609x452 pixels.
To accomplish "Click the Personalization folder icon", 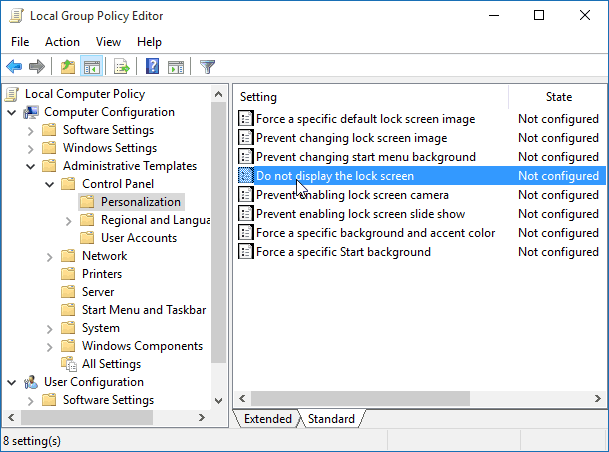I will point(87,202).
